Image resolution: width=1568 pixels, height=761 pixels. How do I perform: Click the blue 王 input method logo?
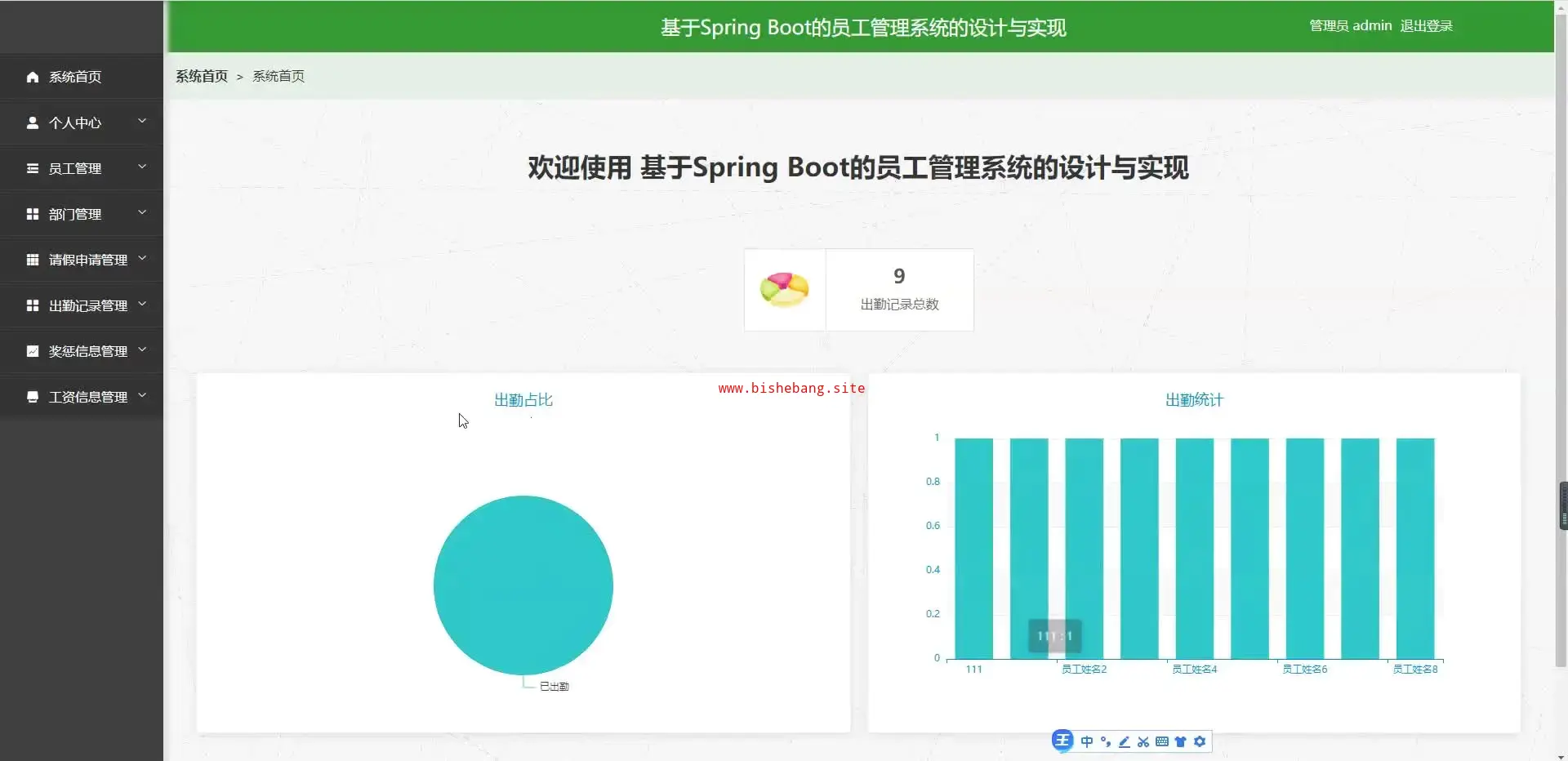1062,741
